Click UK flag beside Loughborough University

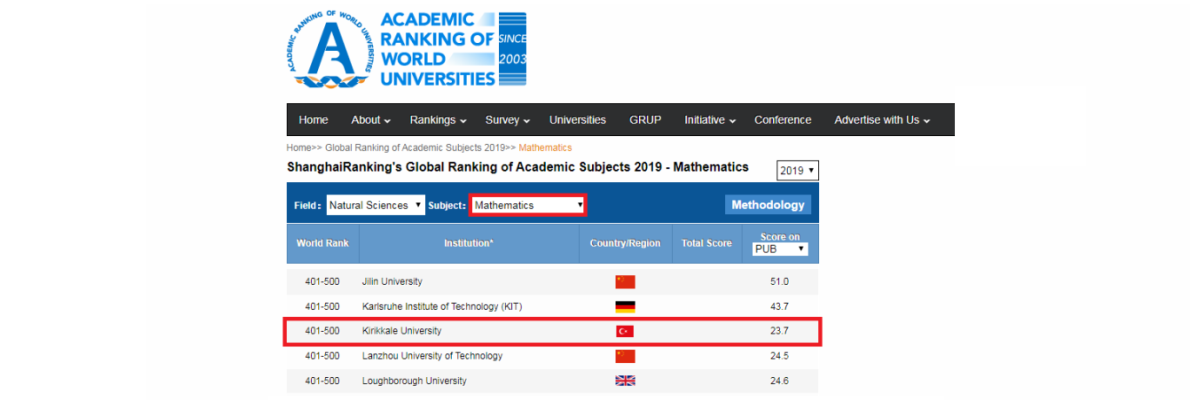(625, 381)
